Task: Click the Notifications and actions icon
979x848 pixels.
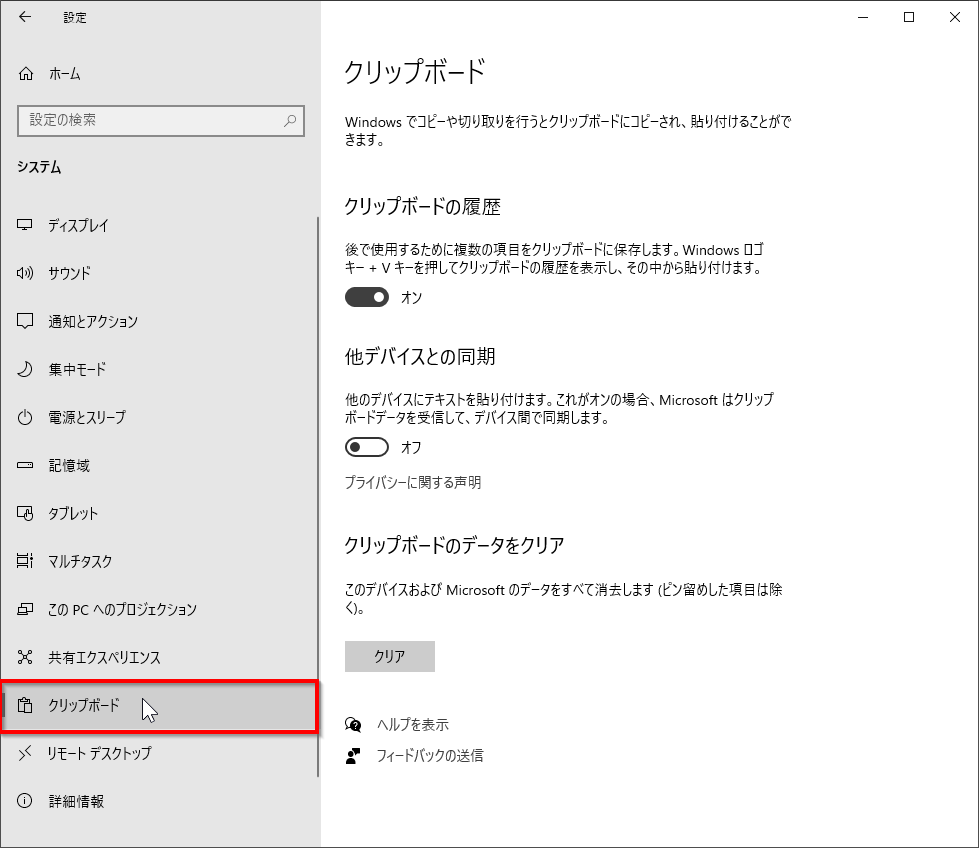Action: point(25,321)
